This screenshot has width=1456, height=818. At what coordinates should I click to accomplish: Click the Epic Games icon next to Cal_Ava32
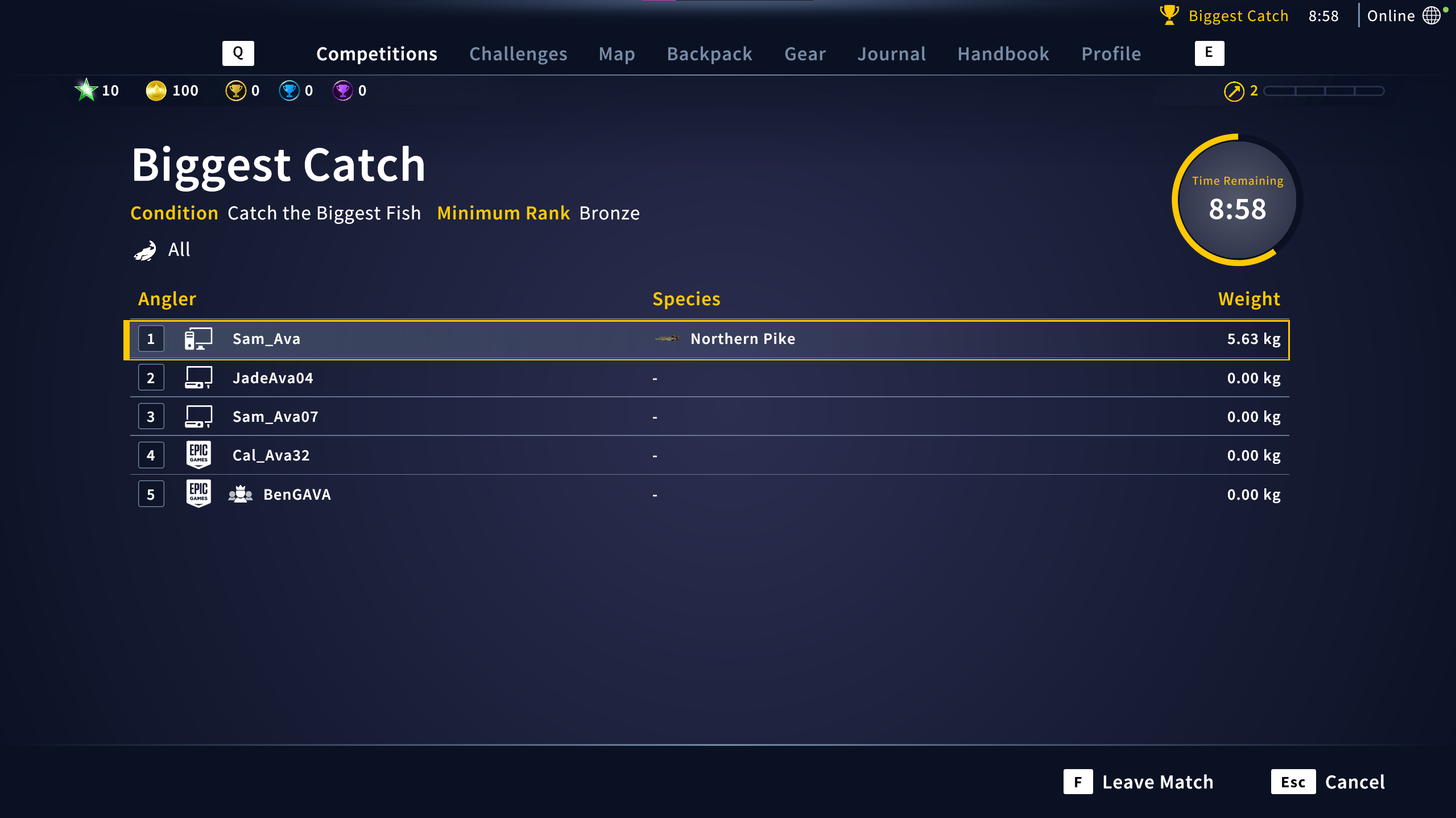click(198, 455)
